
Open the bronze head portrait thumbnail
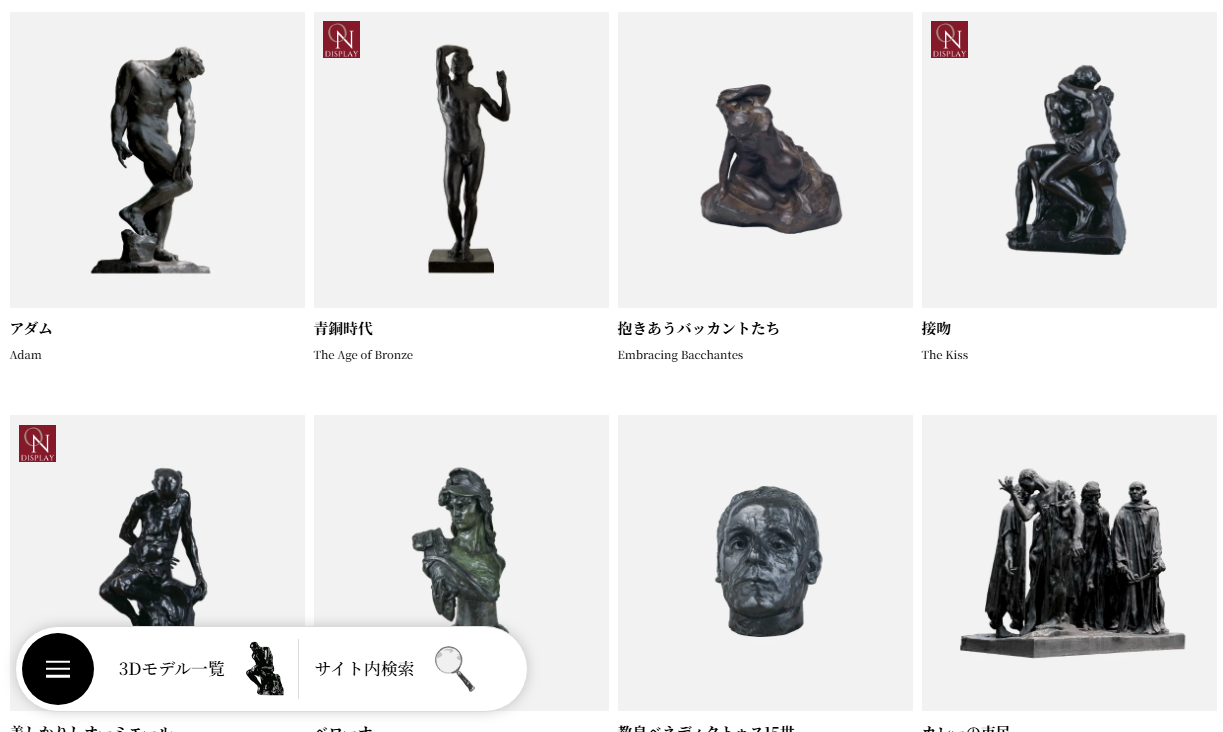(x=765, y=563)
